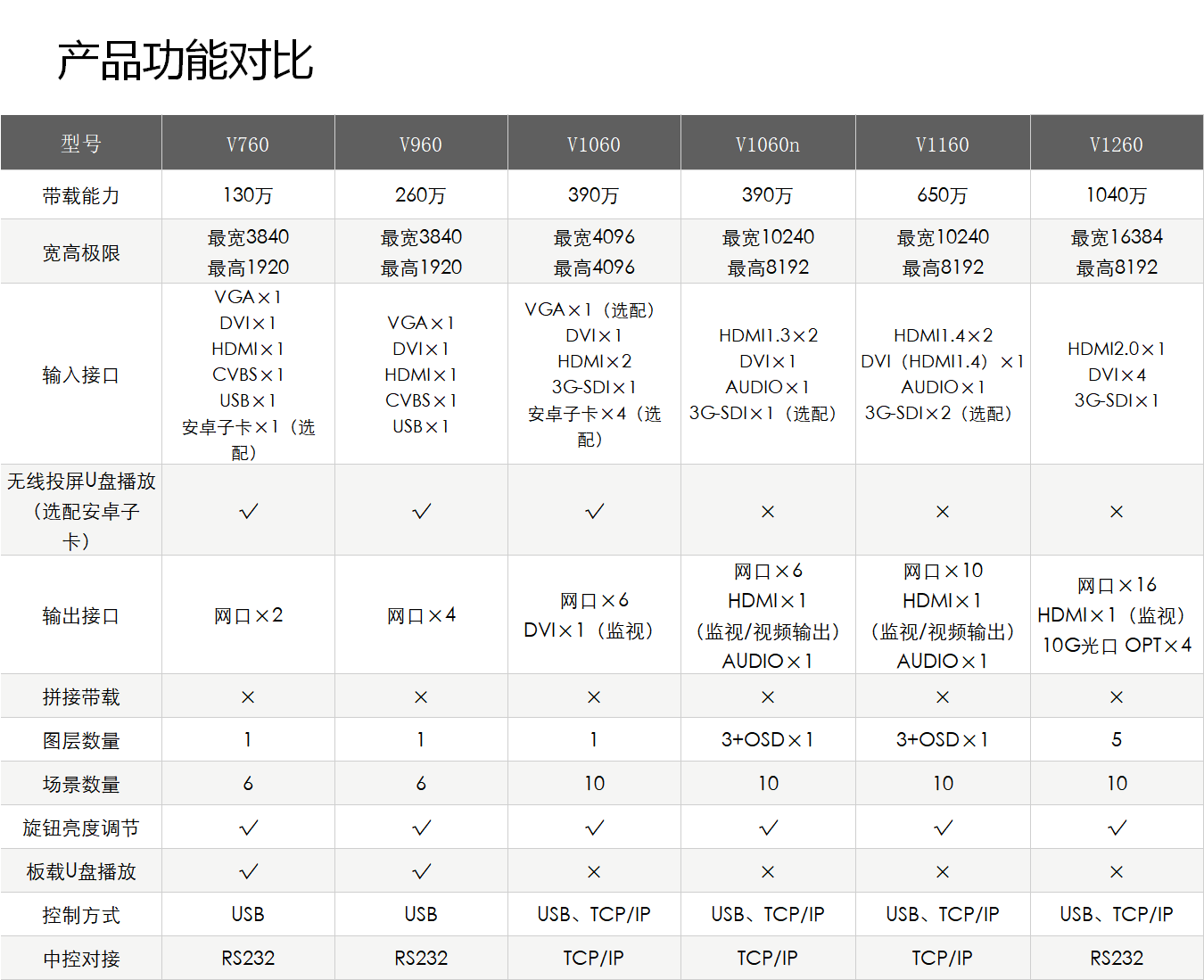Viewport: 1204px width, 980px height.
Task: Select the V960 column header
Action: click(x=420, y=143)
